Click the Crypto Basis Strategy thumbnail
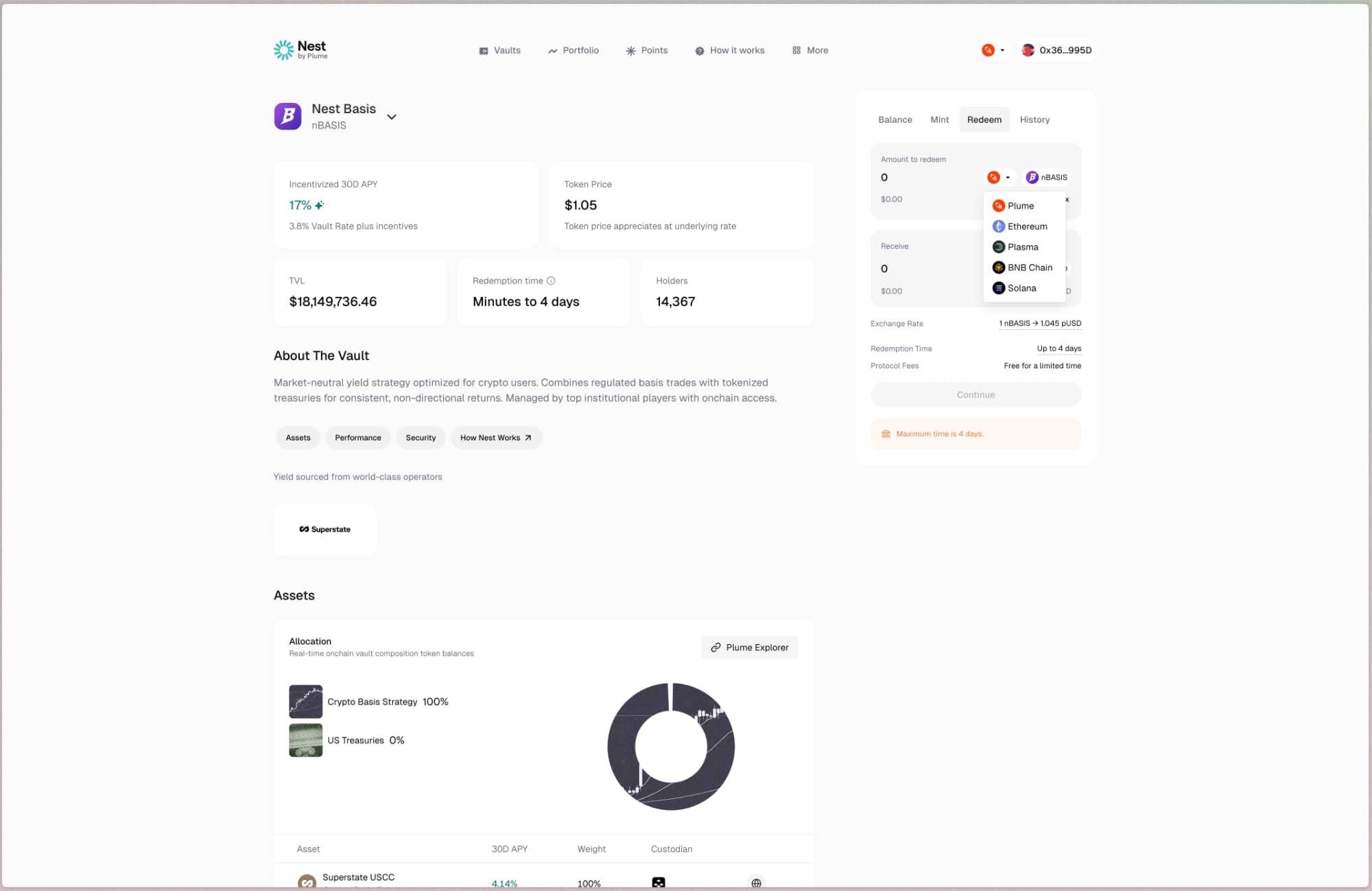This screenshot has height=891, width=1372. (306, 702)
